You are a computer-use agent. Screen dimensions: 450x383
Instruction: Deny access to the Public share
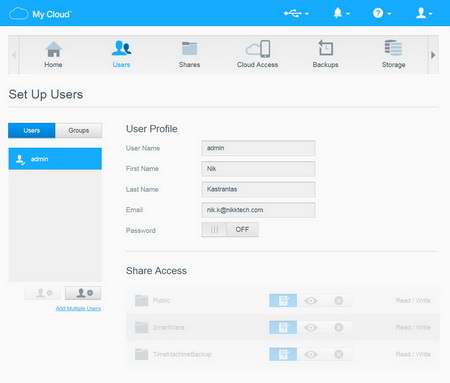pos(339,300)
